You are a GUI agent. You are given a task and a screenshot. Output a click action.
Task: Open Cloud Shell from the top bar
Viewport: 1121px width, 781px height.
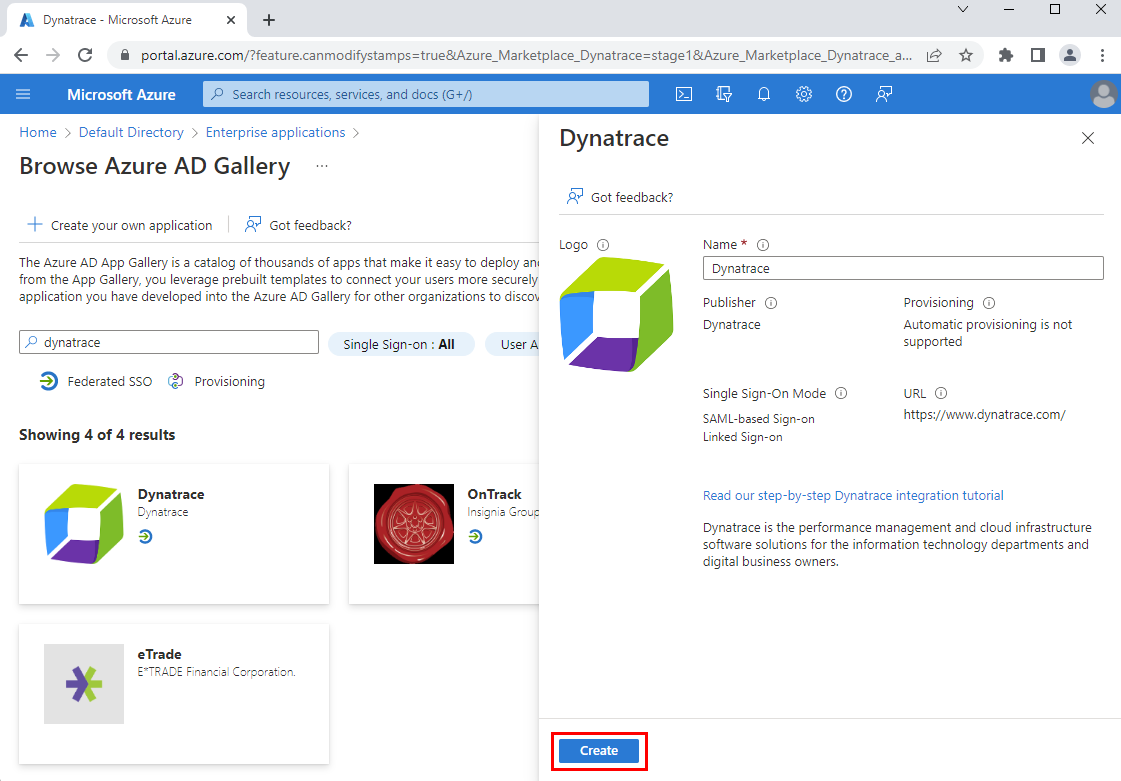[684, 94]
